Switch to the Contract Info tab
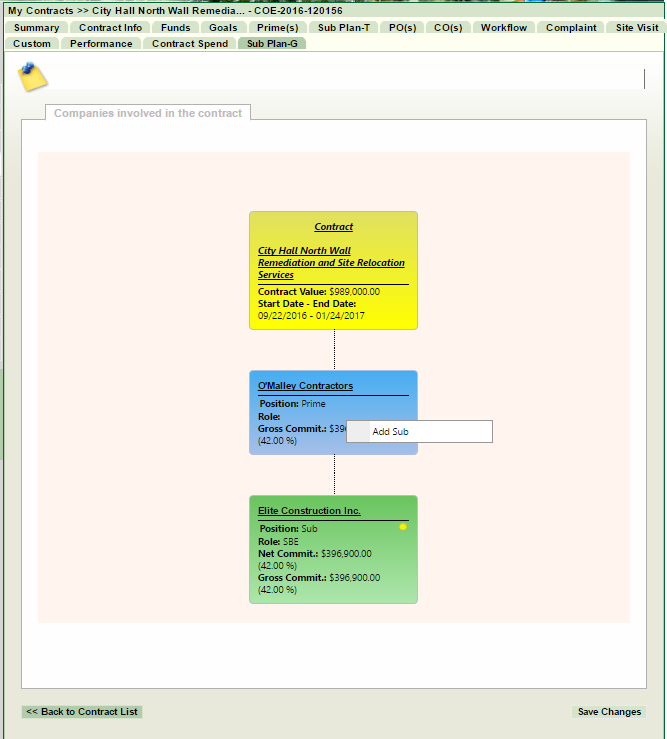 tap(110, 28)
